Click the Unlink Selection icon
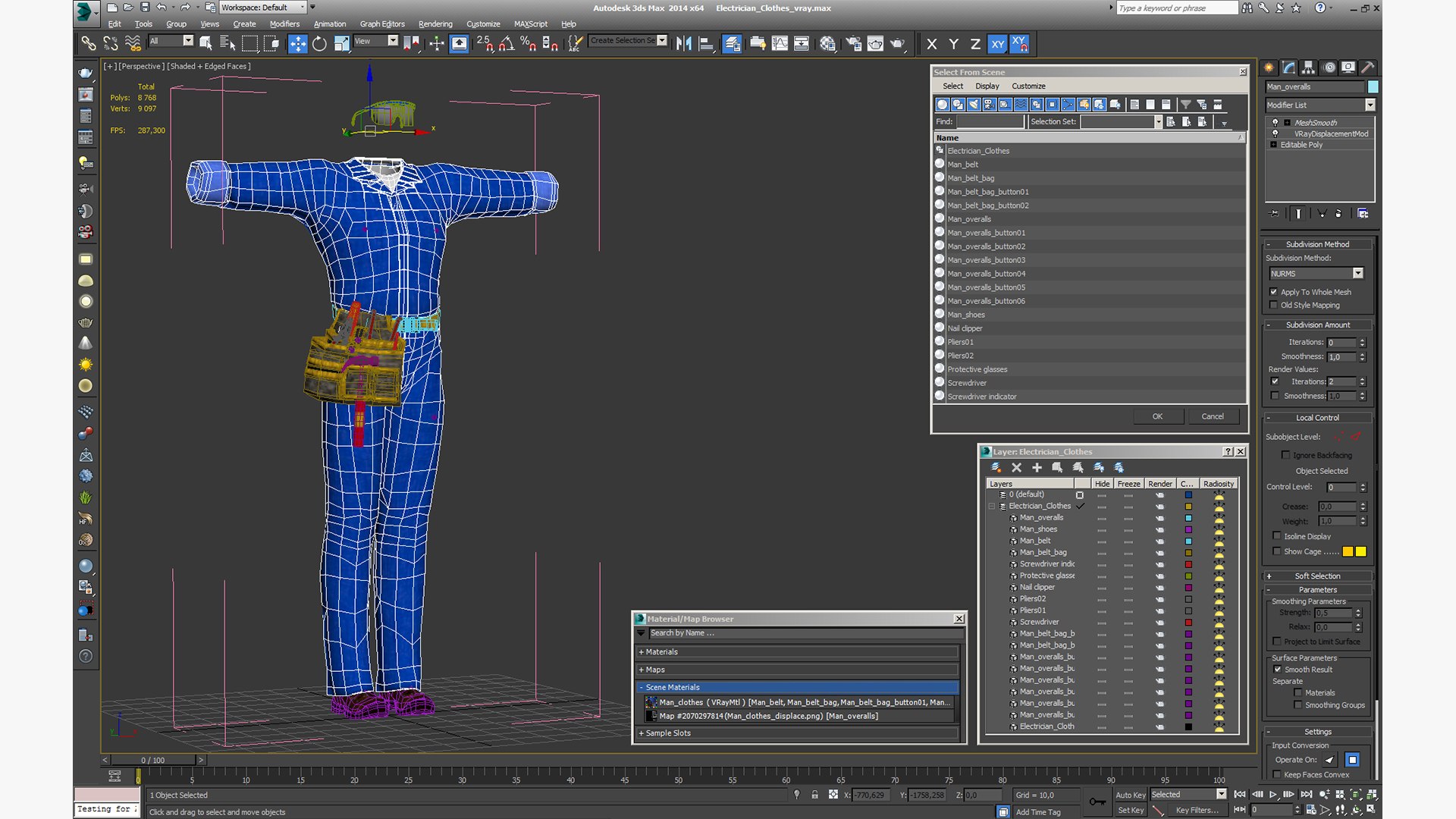This screenshot has width=1456, height=819. (x=111, y=44)
